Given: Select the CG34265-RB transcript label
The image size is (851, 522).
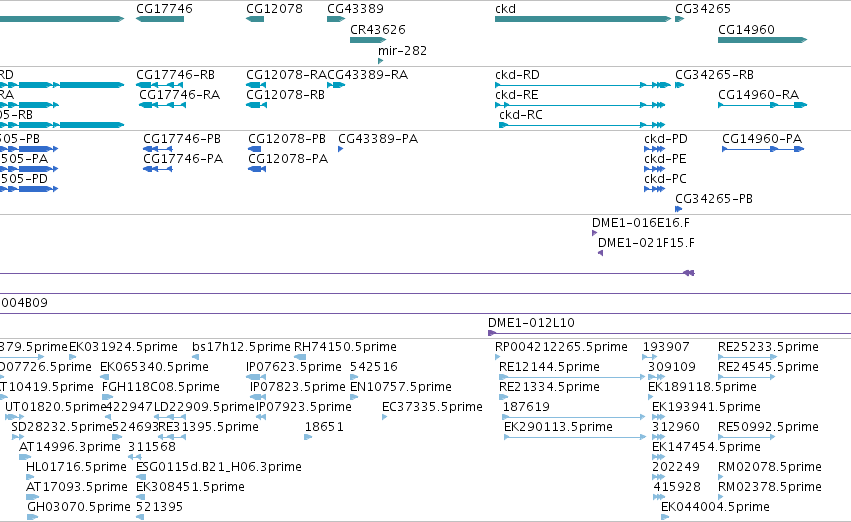Looking at the screenshot, I should pyautogui.click(x=714, y=74).
